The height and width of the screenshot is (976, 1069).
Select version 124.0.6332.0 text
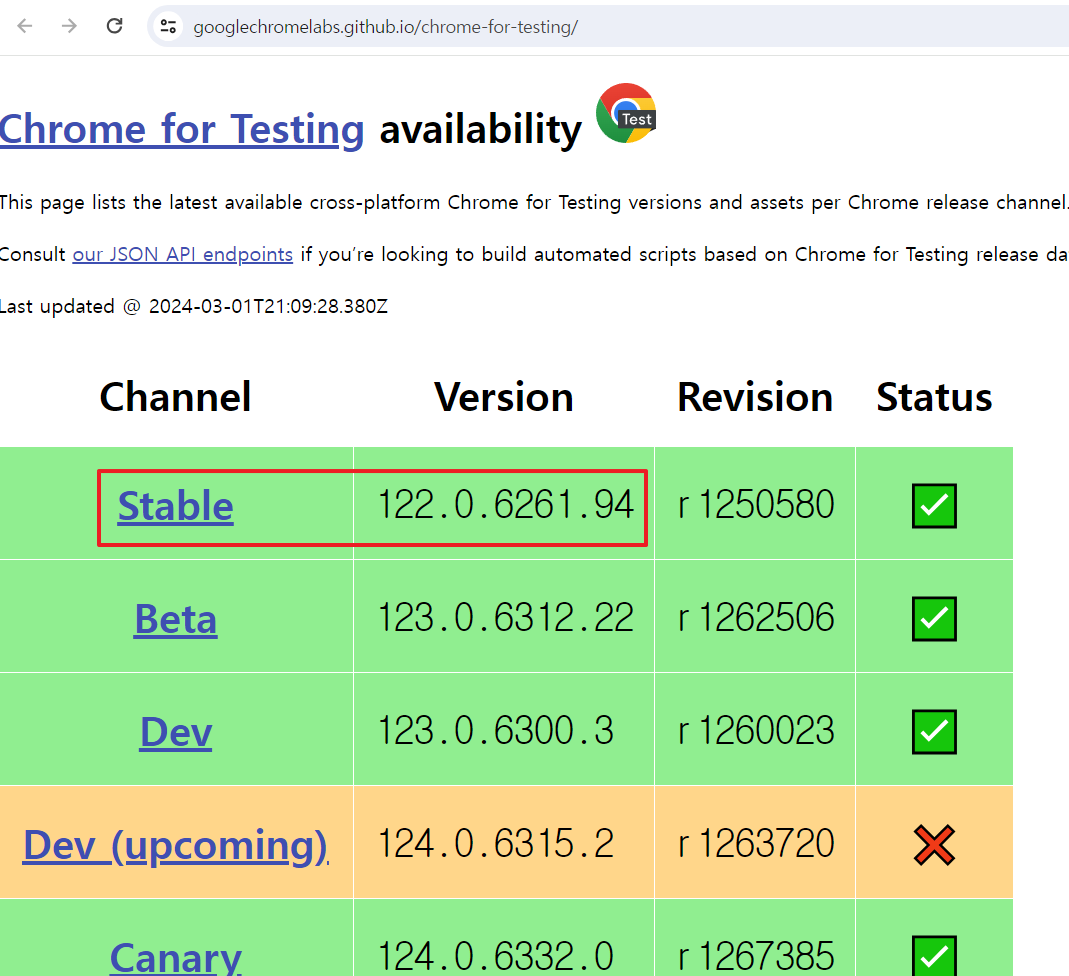click(496, 956)
